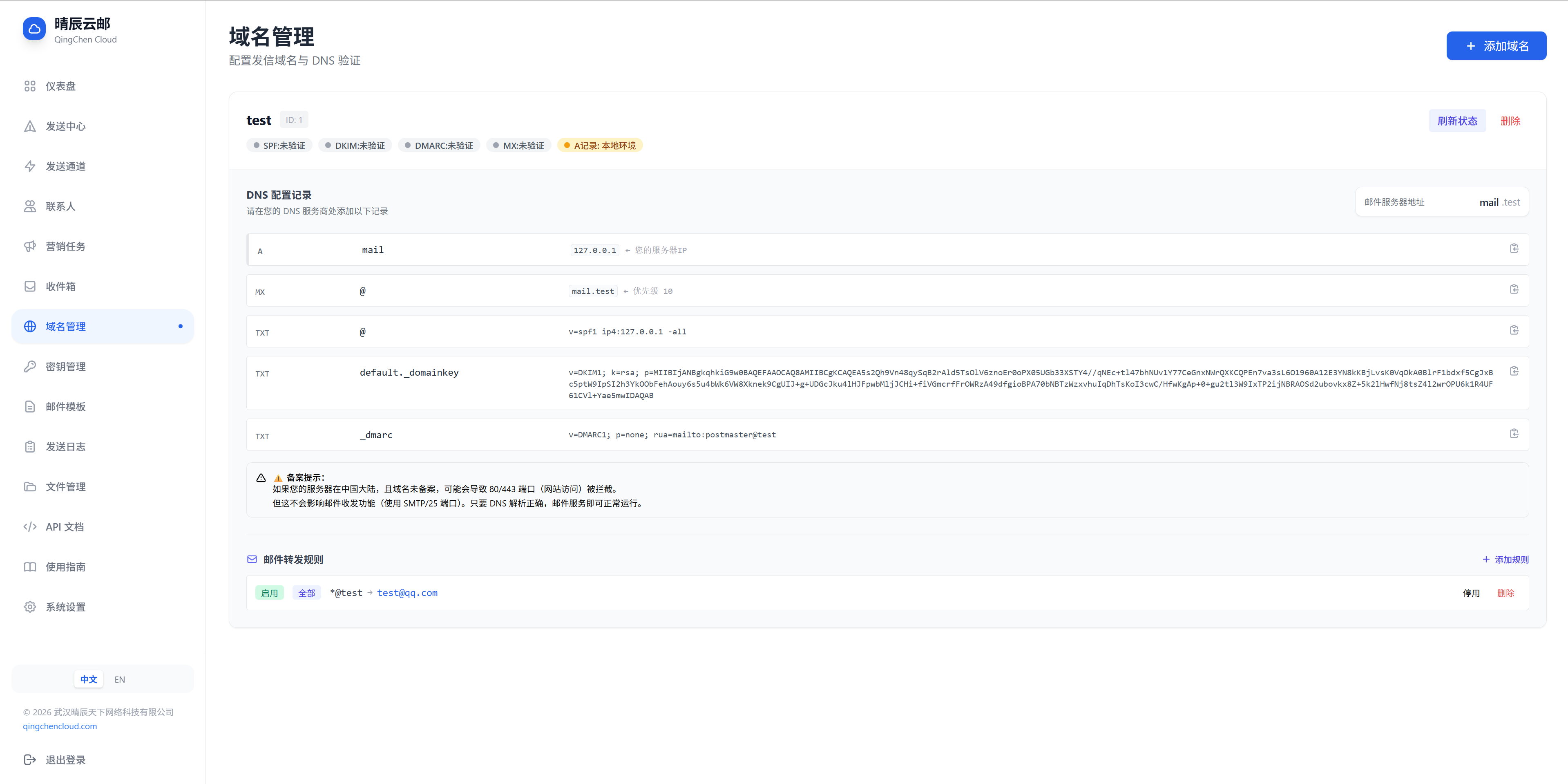This screenshot has height=784, width=1568.
Task: Switch interface language to EN
Action: (120, 679)
